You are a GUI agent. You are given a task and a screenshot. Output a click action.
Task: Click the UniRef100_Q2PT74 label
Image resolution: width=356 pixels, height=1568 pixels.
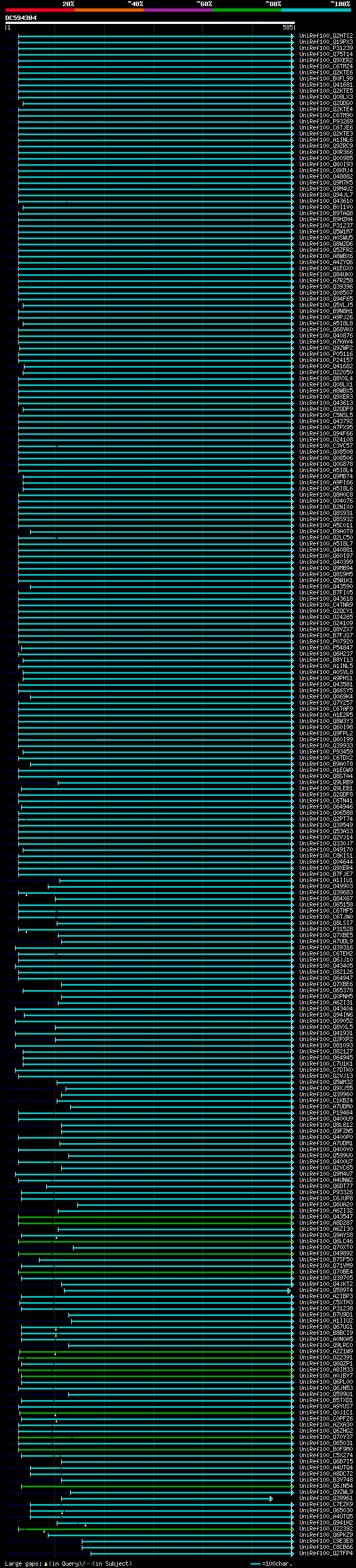tap(326, 819)
